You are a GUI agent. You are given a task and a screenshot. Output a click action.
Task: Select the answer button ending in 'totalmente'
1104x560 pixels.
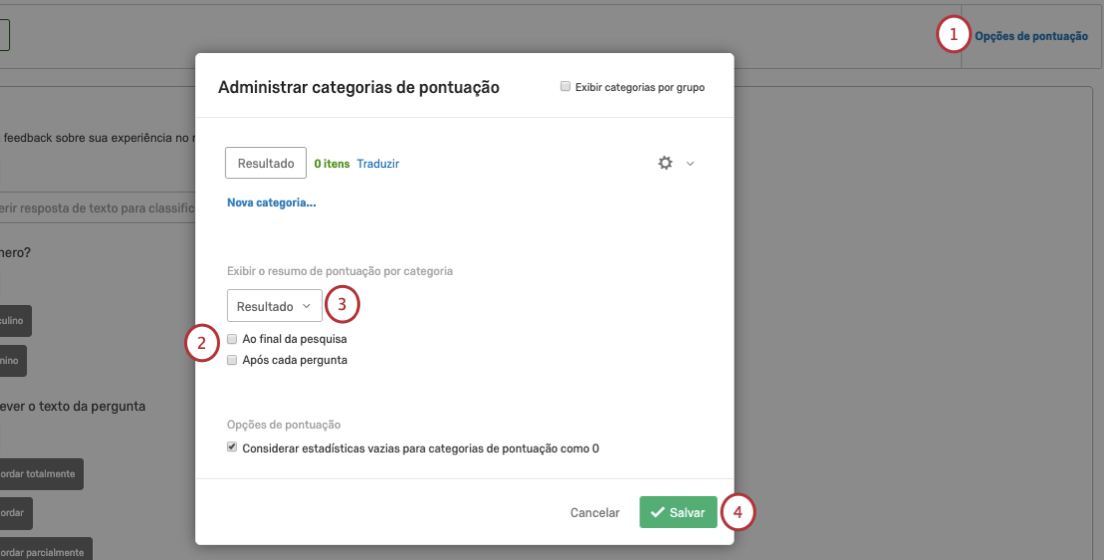pyautogui.click(x=42, y=474)
